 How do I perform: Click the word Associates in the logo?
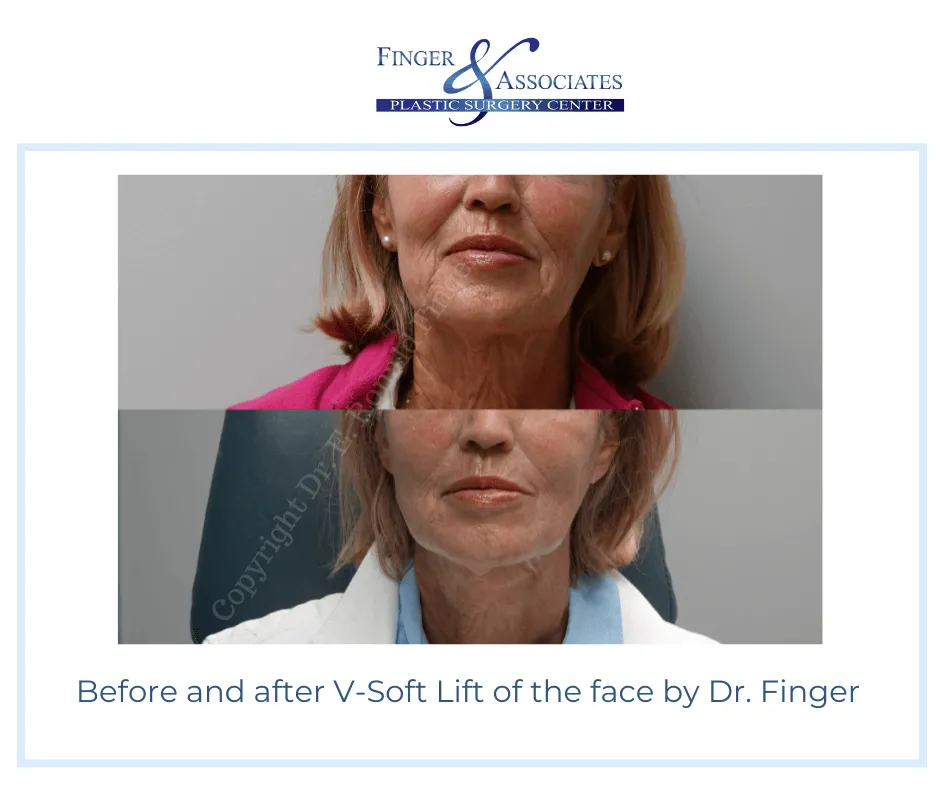[x=559, y=80]
